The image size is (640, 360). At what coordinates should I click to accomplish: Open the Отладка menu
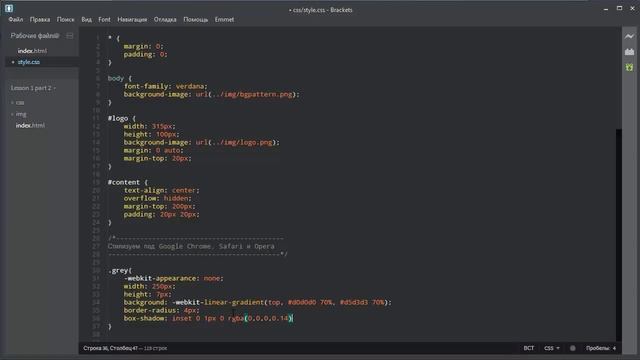(x=165, y=20)
